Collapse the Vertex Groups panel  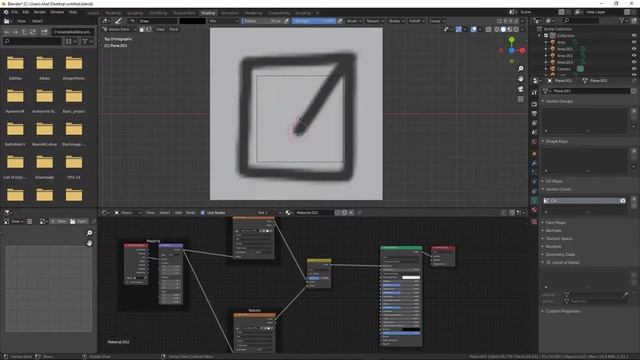pos(559,101)
